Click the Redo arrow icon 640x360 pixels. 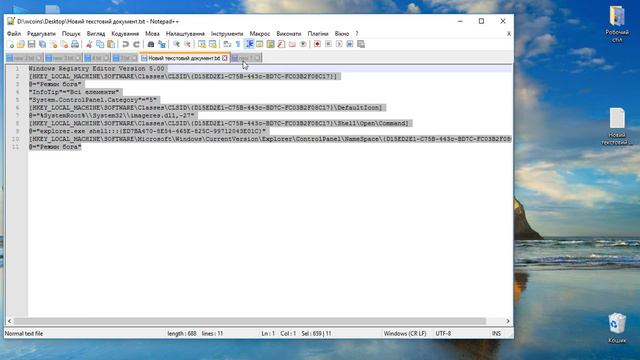[136, 44]
